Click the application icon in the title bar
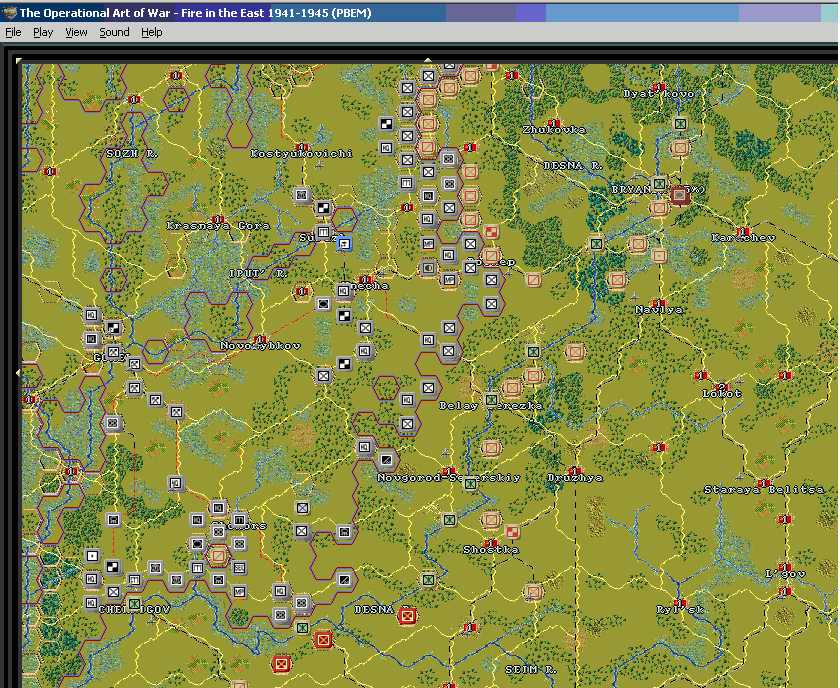The width and height of the screenshot is (840, 688). coord(9,12)
